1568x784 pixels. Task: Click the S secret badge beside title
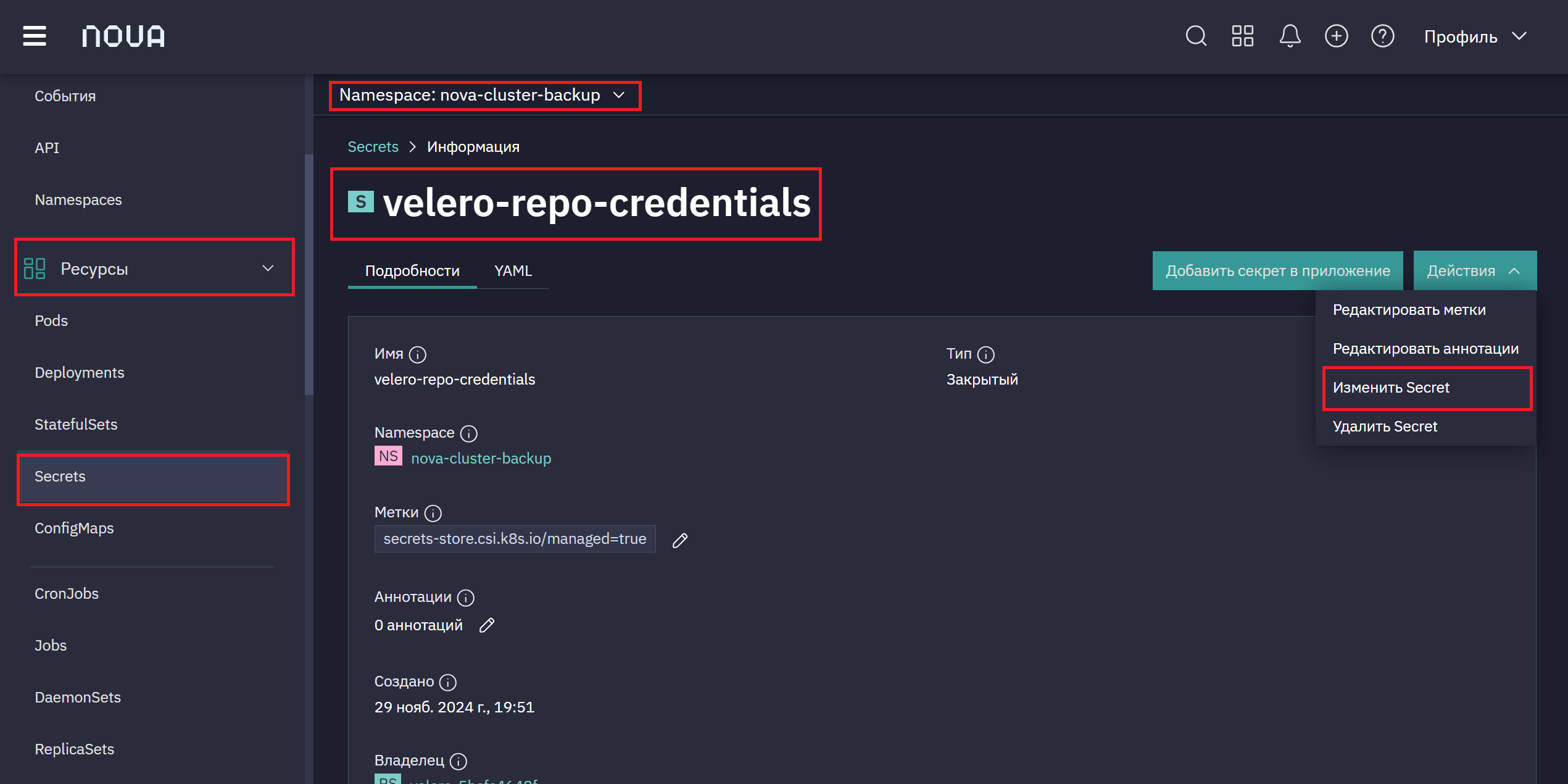tap(361, 202)
